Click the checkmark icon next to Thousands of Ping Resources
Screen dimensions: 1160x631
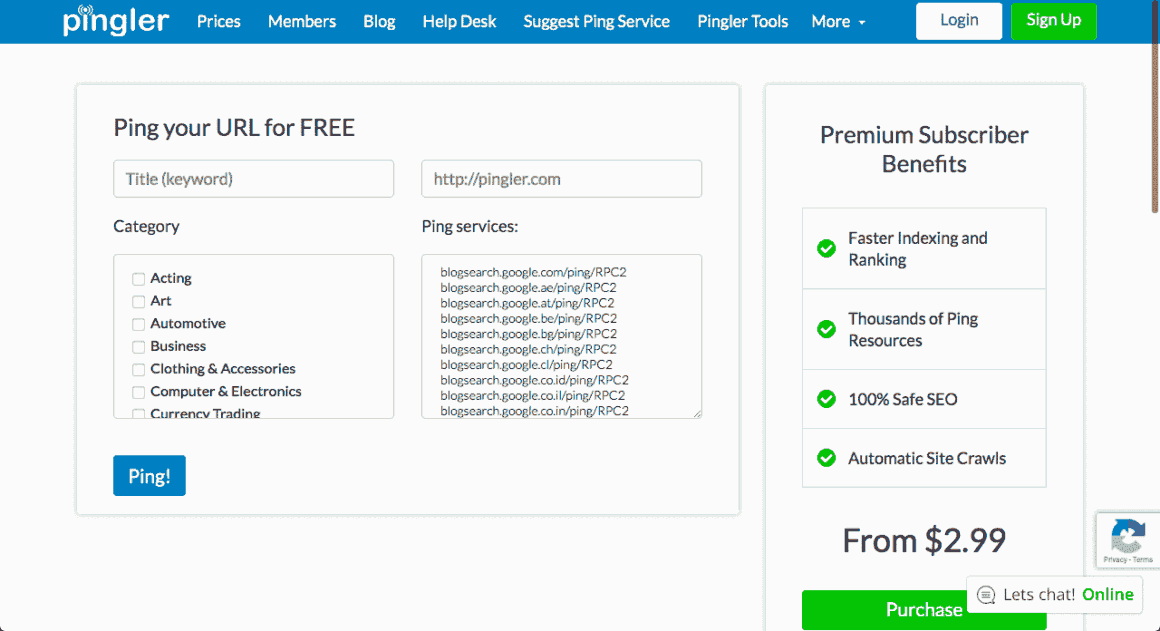click(x=826, y=329)
